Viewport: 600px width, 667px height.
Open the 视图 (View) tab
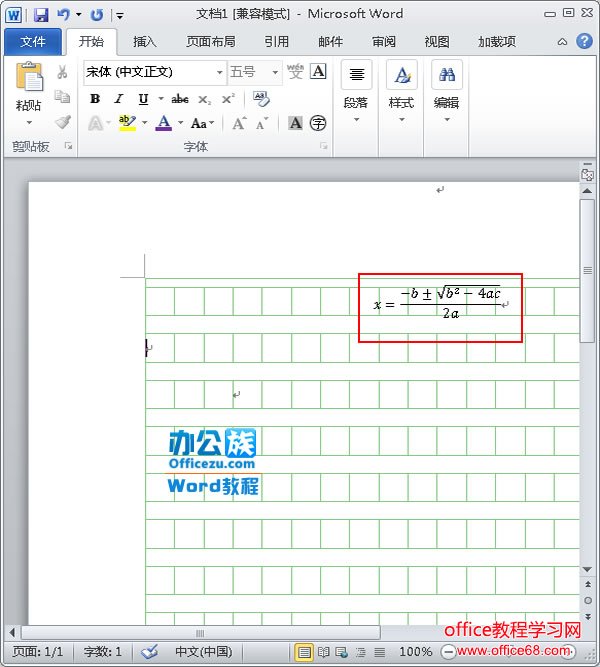pyautogui.click(x=437, y=42)
